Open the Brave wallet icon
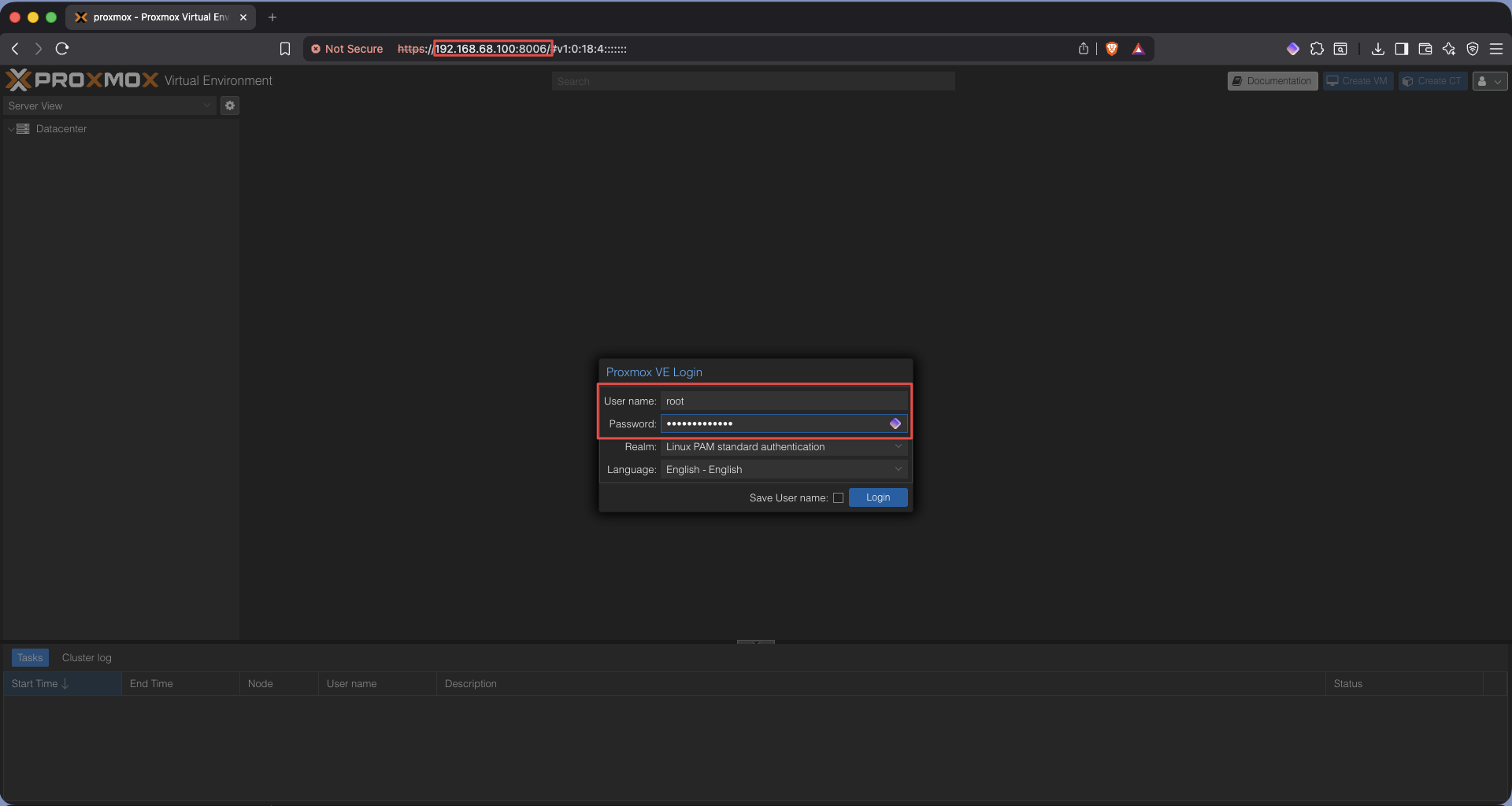 coord(1425,49)
